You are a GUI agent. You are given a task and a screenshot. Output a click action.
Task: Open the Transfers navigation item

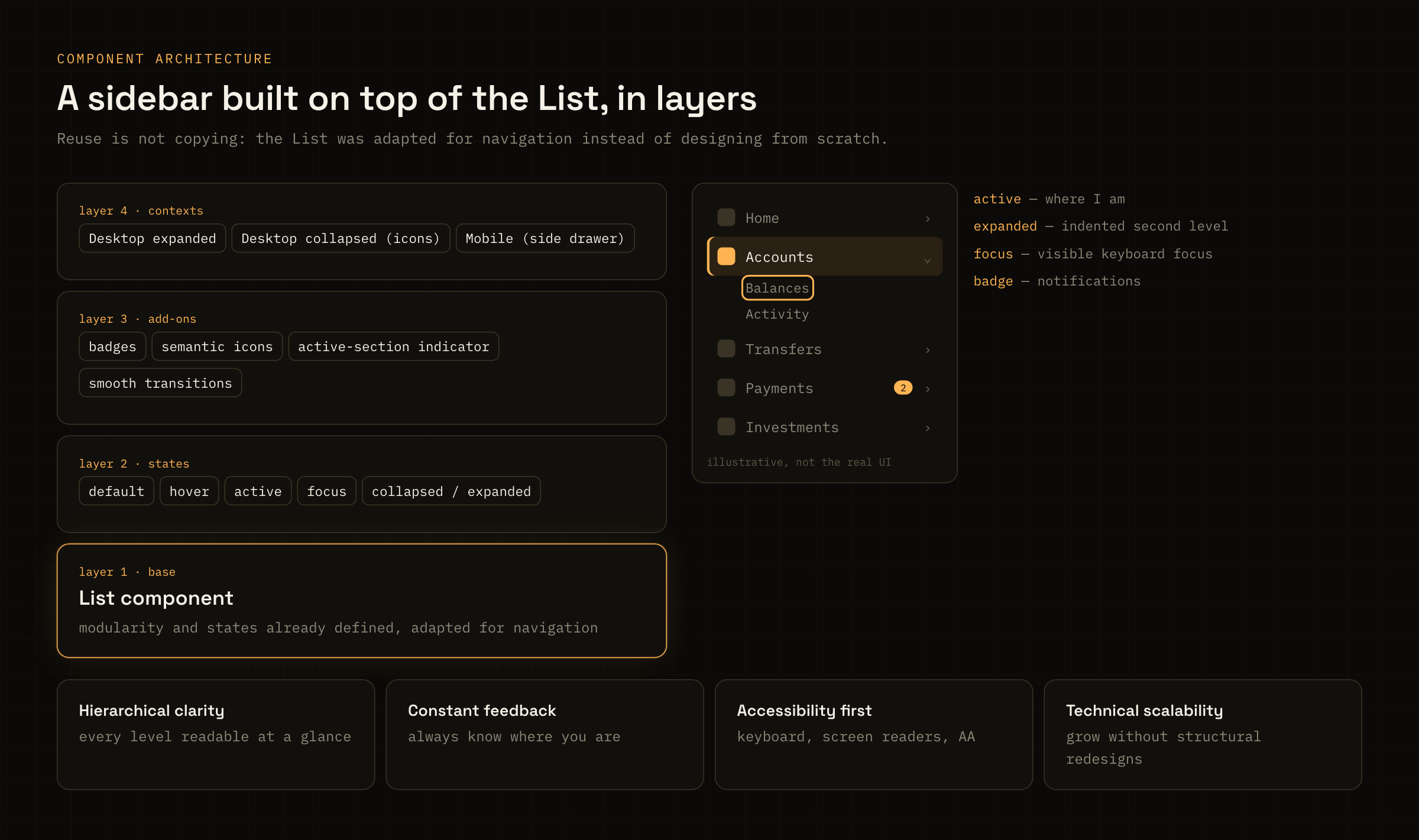coord(825,349)
